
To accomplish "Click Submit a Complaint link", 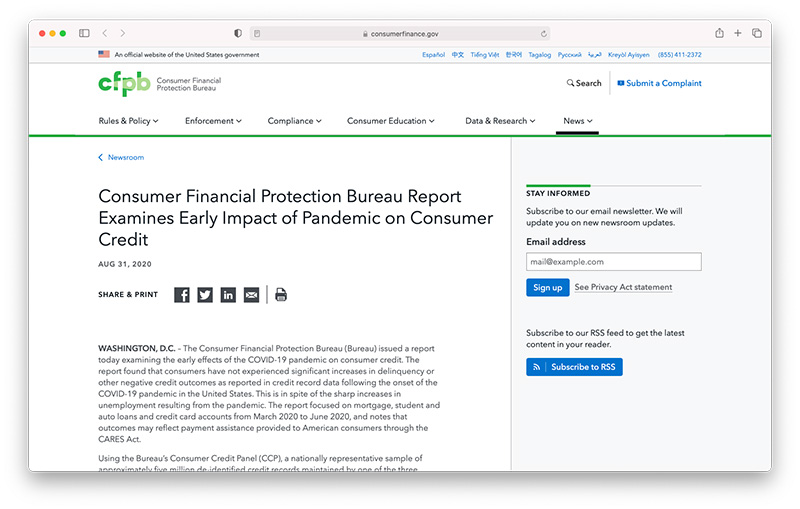I will [x=659, y=83].
